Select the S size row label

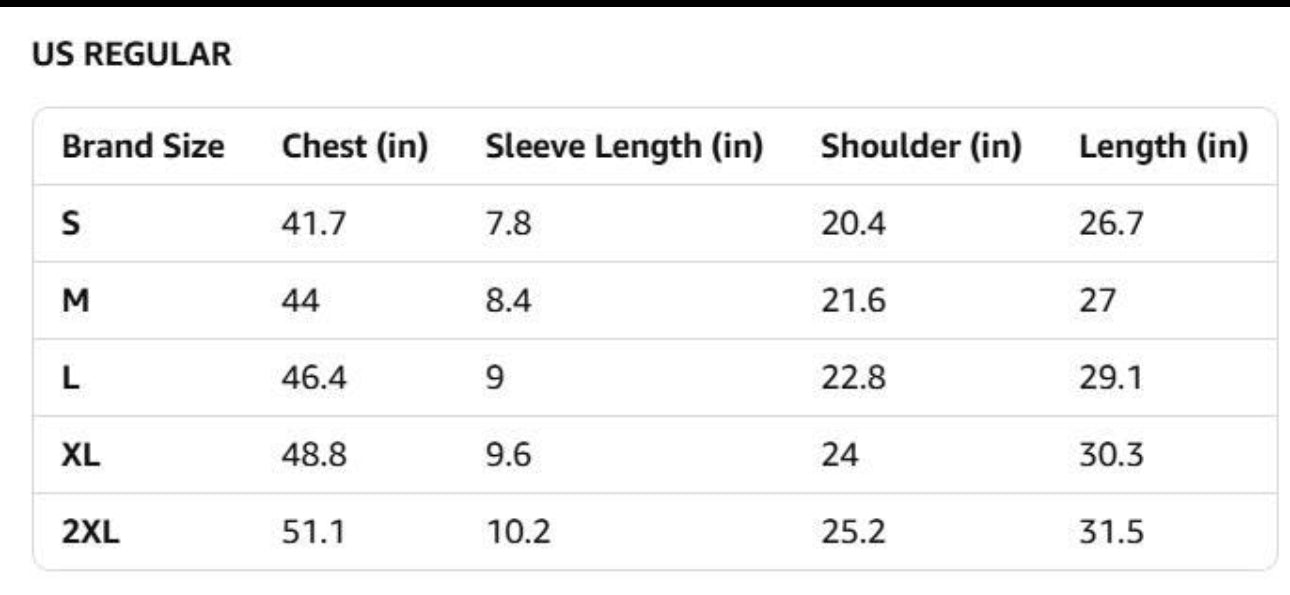coord(70,223)
